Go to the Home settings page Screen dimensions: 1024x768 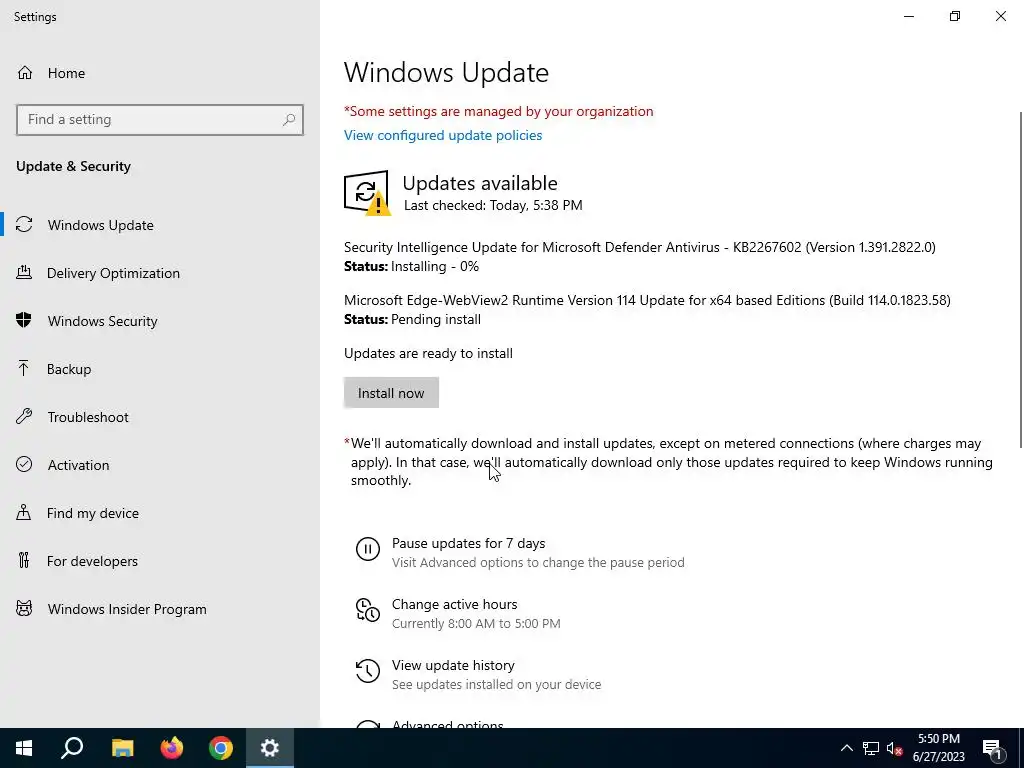tap(160, 72)
